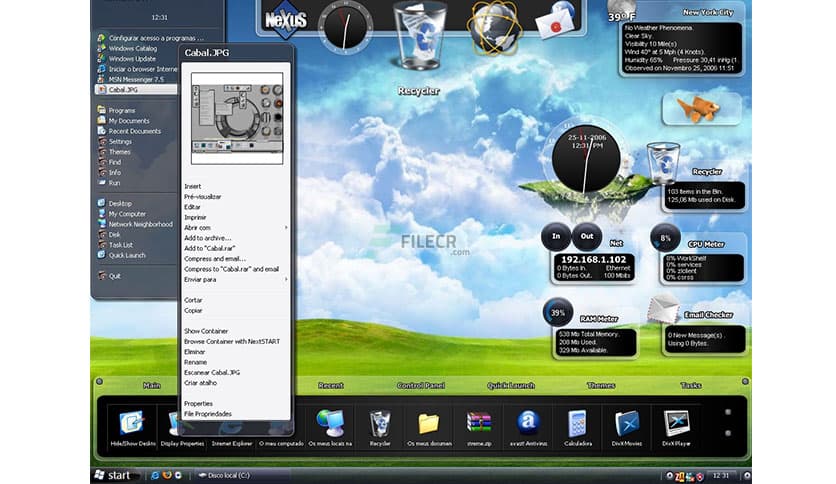Click the Windows start button
The height and width of the screenshot is (484, 836).
pyautogui.click(x=112, y=475)
